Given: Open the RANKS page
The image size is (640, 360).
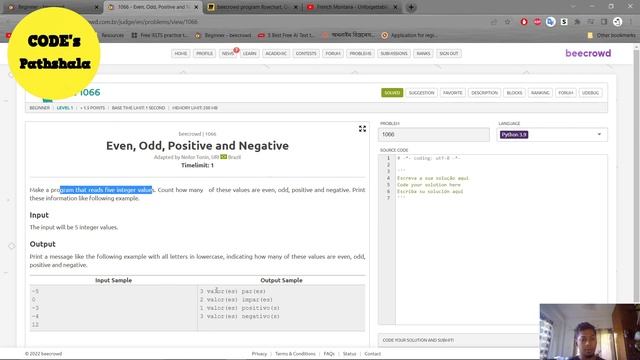Looking at the screenshot, I should click(423, 53).
